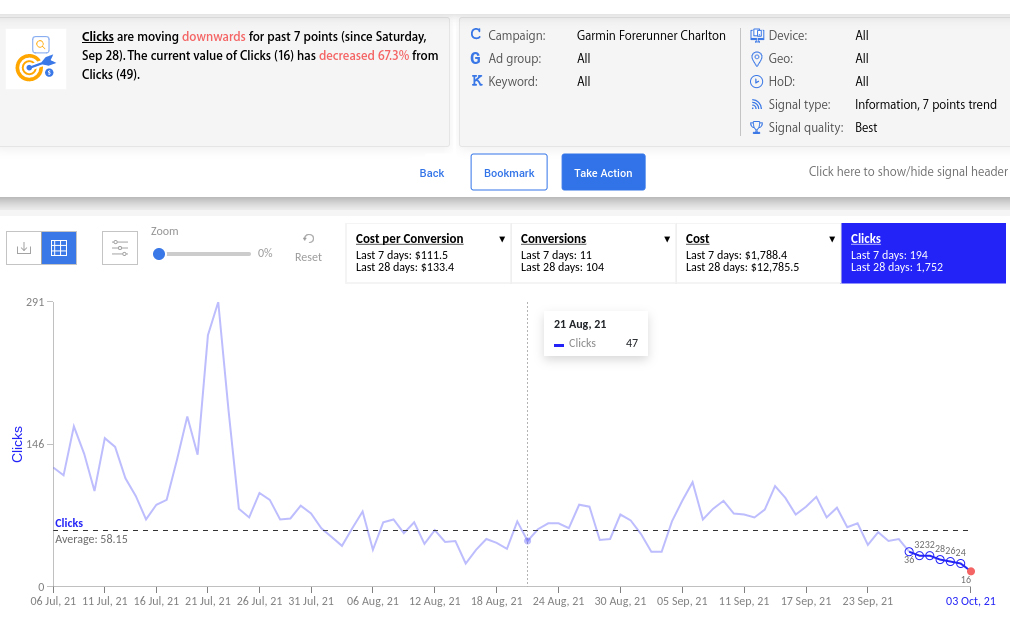Screen dimensions: 1010x624
Task: Click the 'decreased 67.3%' red text
Action: (364, 55)
